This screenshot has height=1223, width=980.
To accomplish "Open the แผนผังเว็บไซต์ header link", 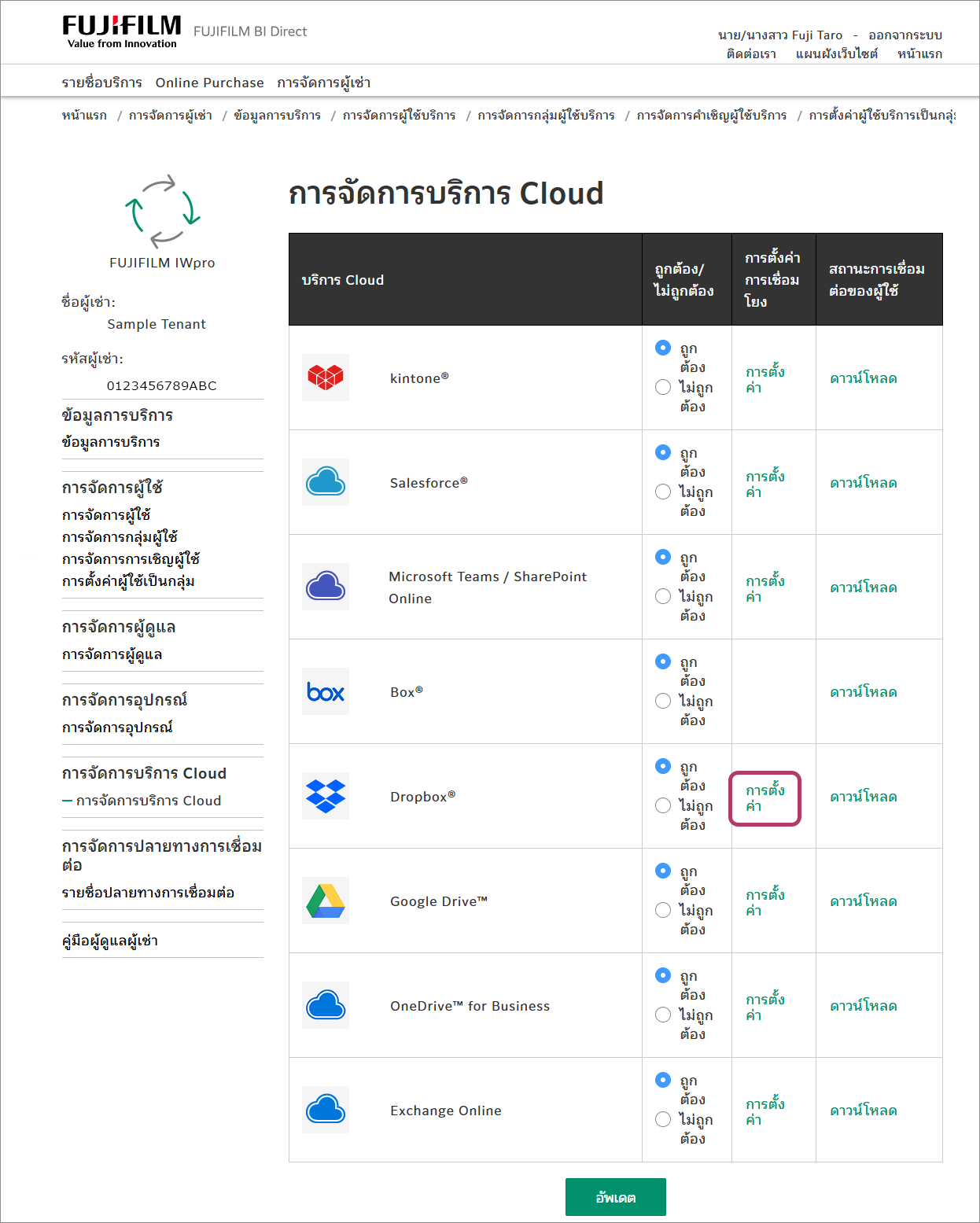I will [837, 54].
